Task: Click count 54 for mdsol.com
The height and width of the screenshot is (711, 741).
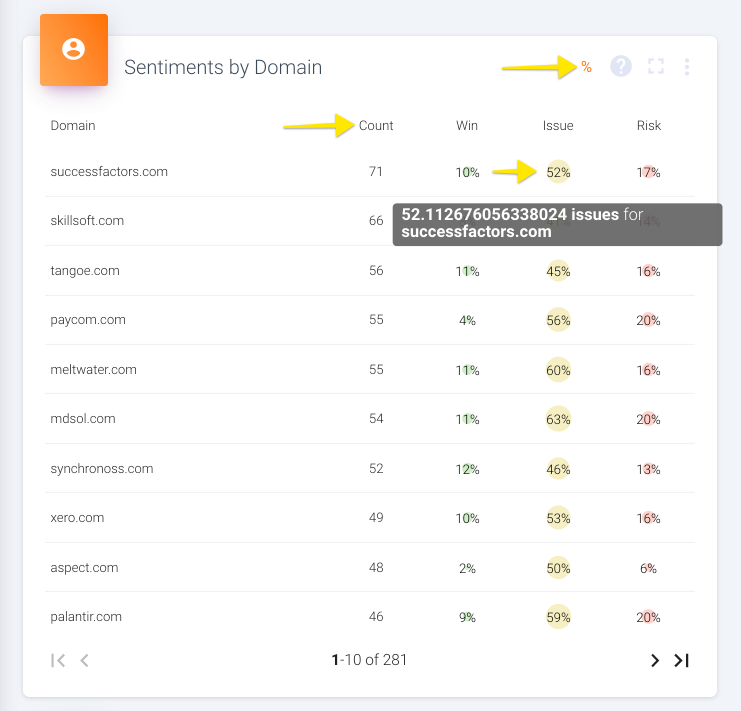Action: click(x=376, y=419)
